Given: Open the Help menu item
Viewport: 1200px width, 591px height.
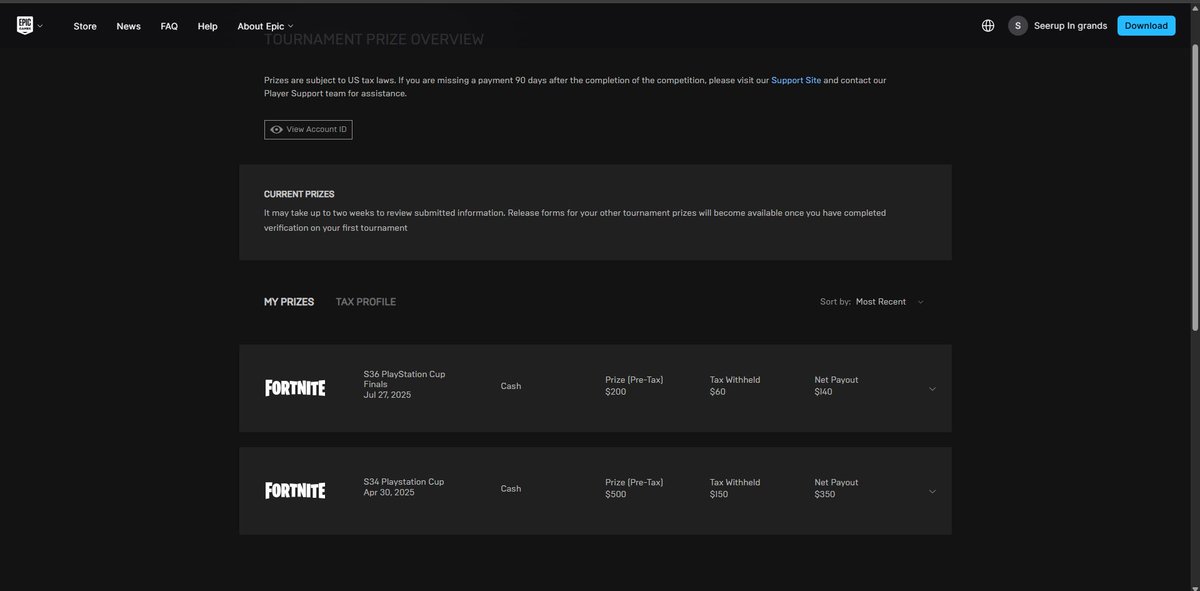Looking at the screenshot, I should pos(207,26).
